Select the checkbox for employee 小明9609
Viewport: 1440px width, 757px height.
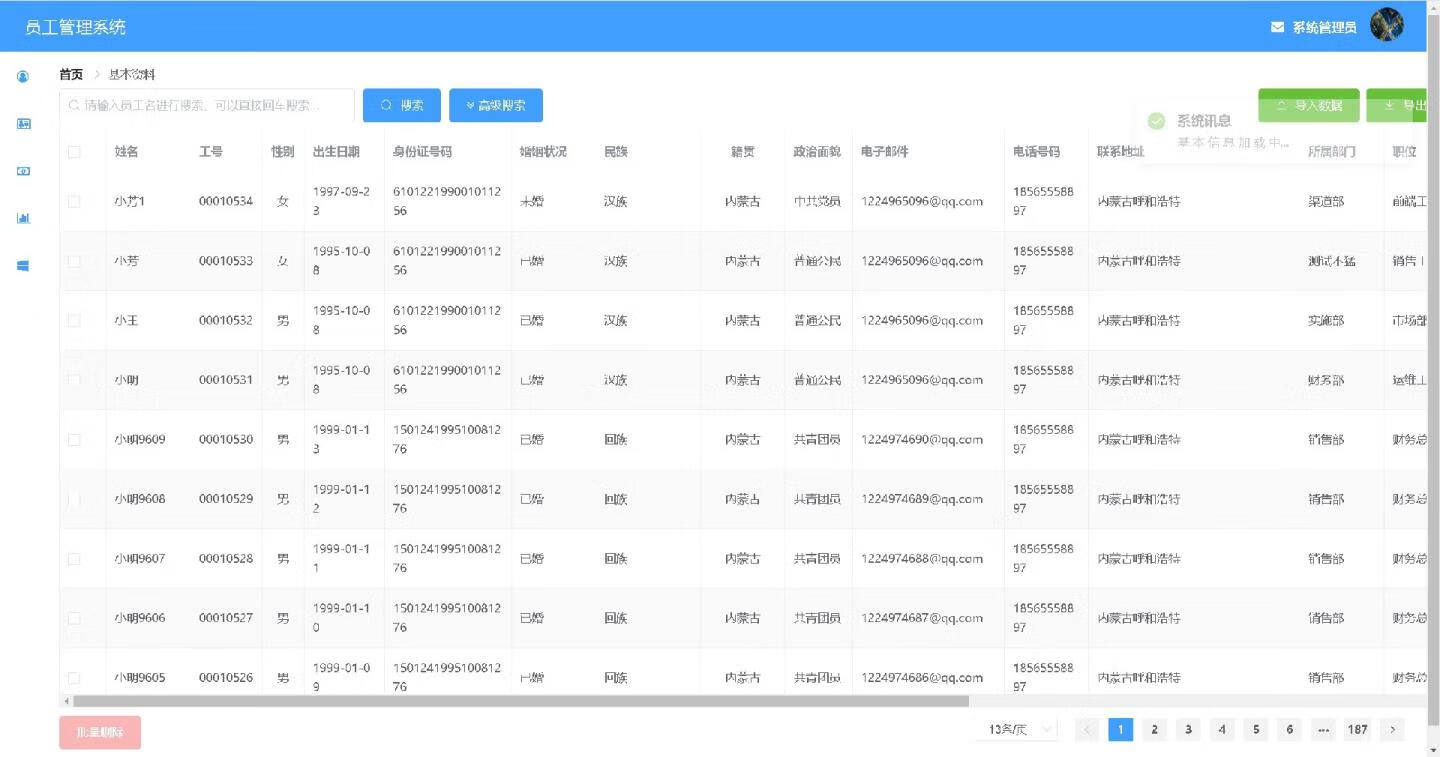click(74, 440)
